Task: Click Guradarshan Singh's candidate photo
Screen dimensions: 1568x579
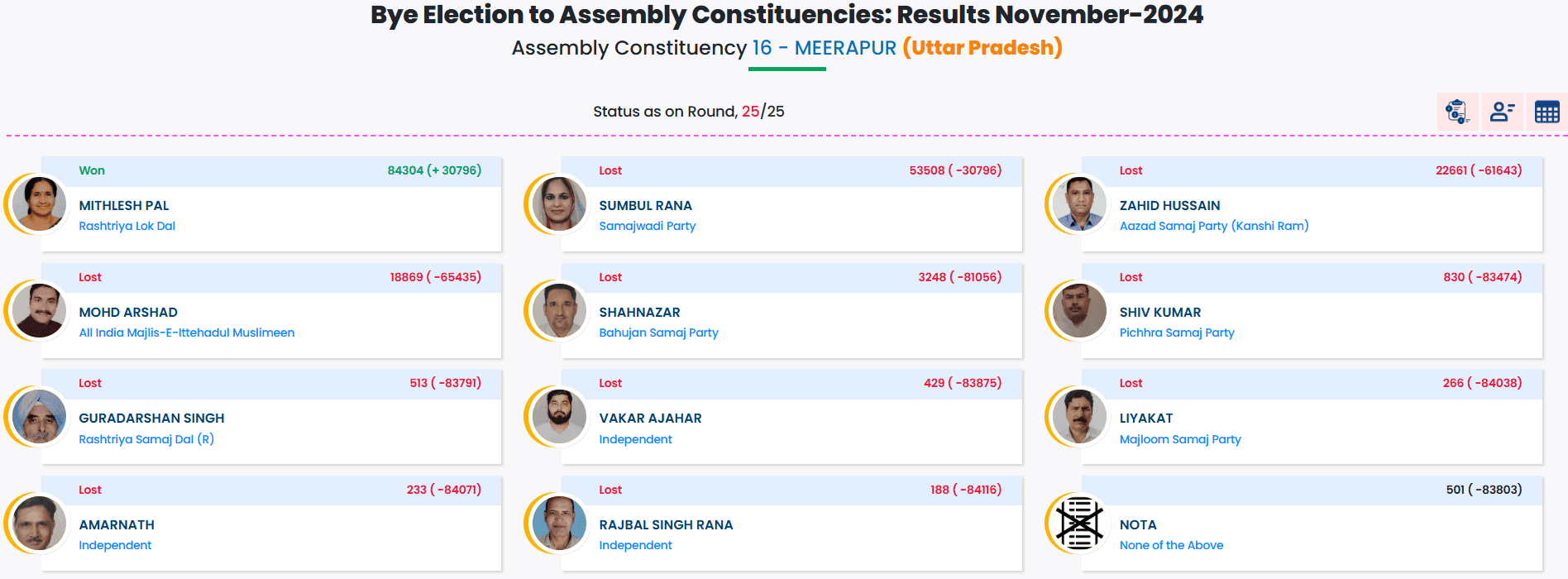Action: click(39, 416)
